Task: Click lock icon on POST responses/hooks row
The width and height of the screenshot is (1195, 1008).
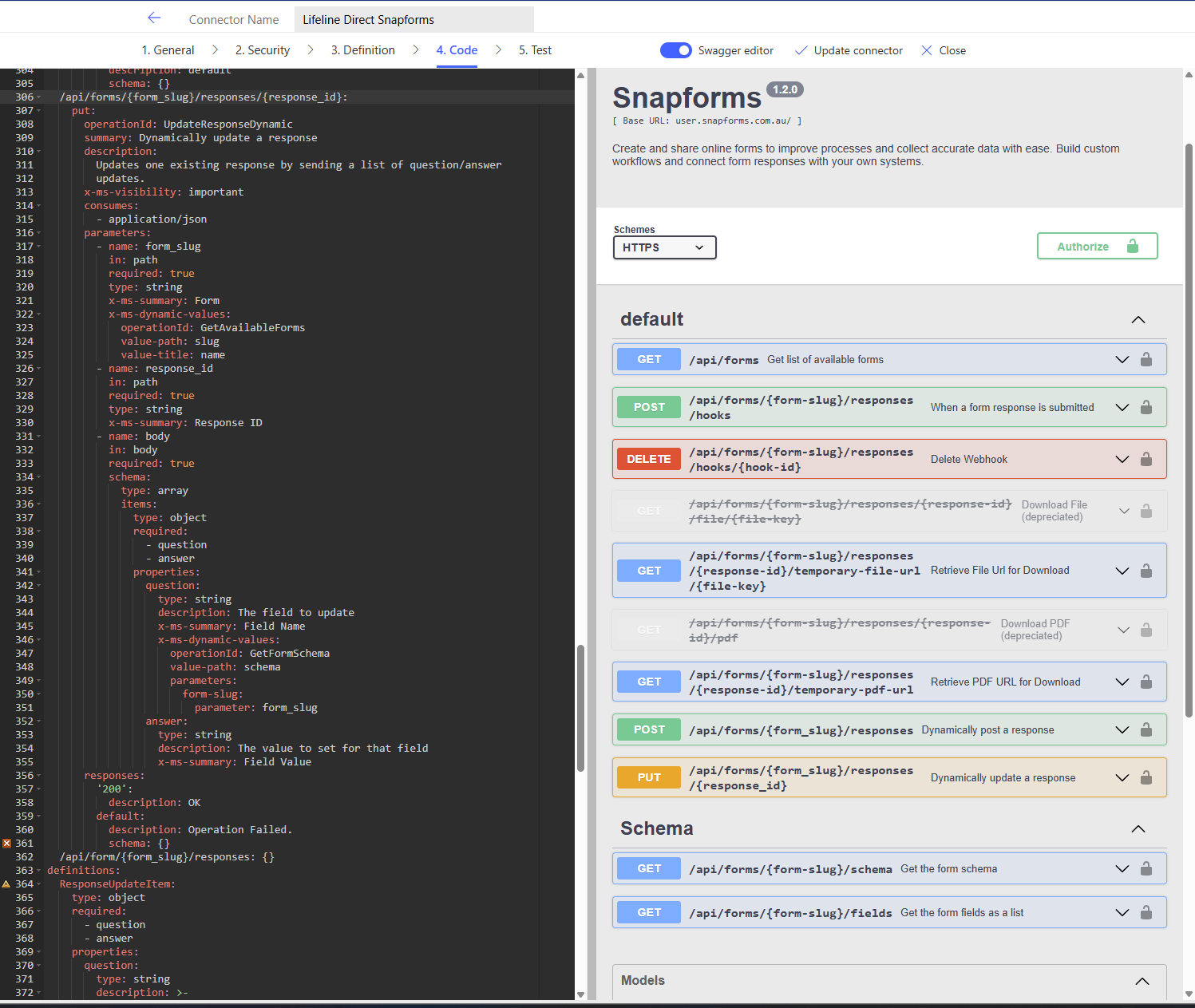Action: pos(1146,407)
